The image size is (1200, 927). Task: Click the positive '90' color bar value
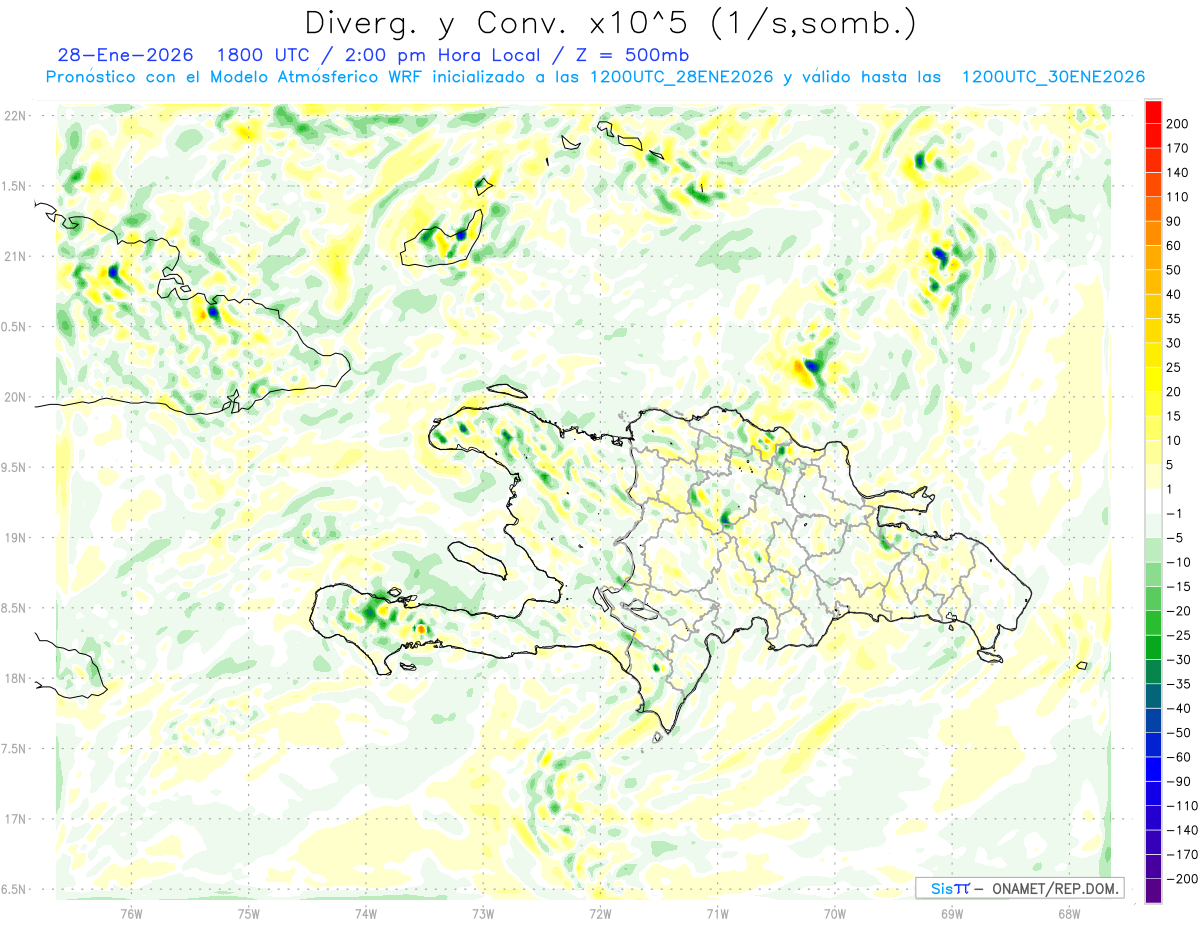pyautogui.click(x=1174, y=221)
